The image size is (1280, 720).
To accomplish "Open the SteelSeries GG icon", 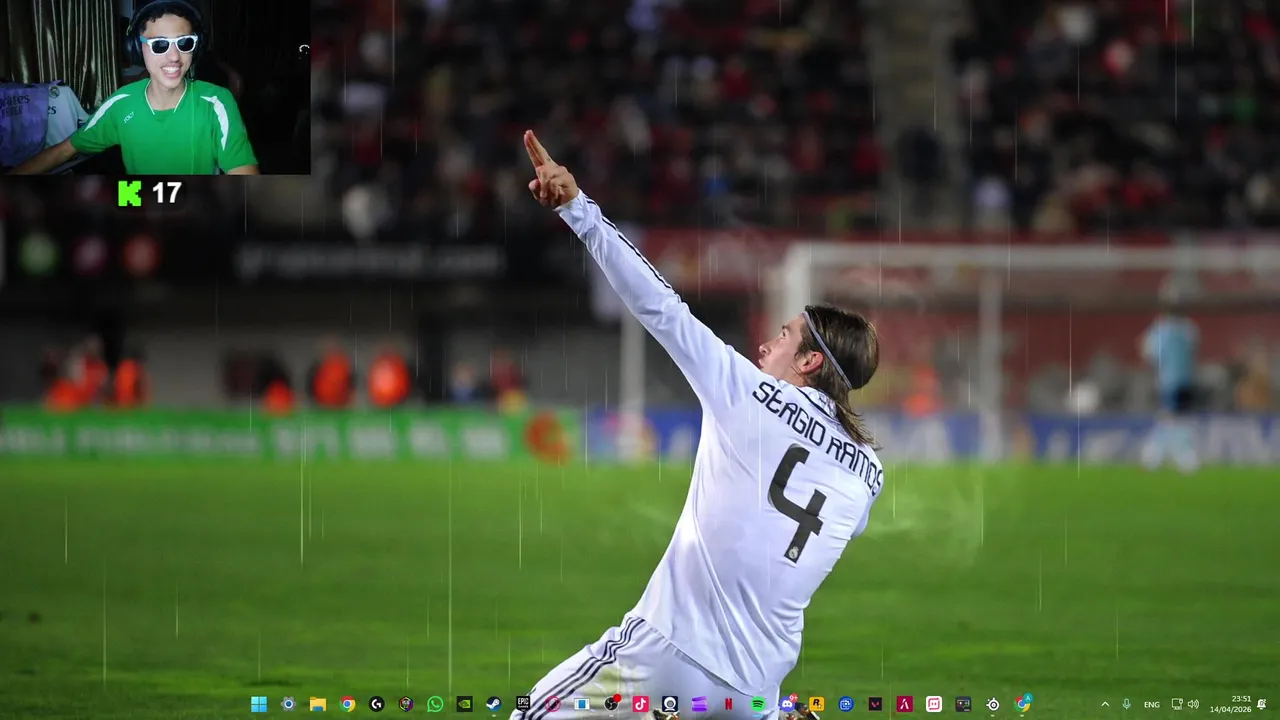I will (x=992, y=704).
